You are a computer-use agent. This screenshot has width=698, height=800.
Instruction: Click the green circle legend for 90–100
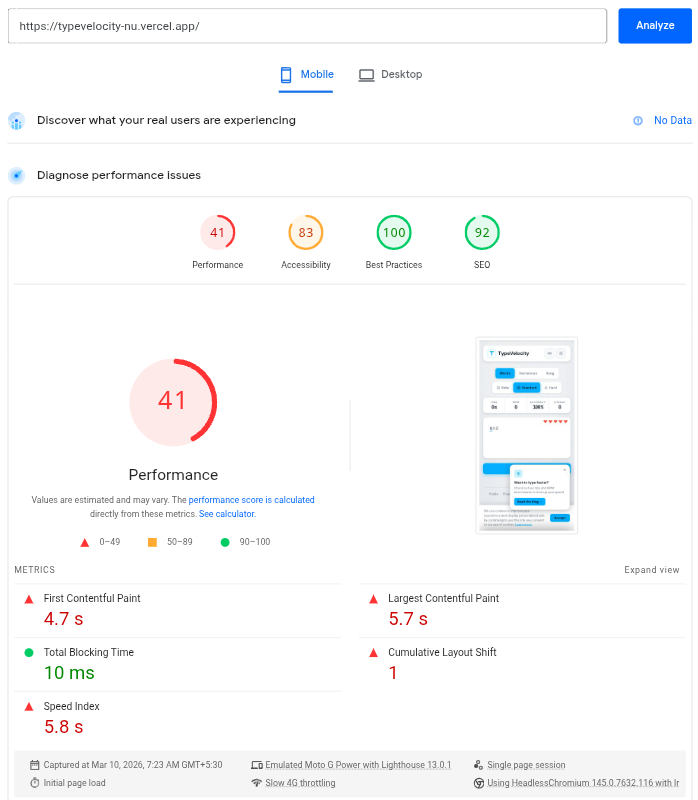(225, 542)
